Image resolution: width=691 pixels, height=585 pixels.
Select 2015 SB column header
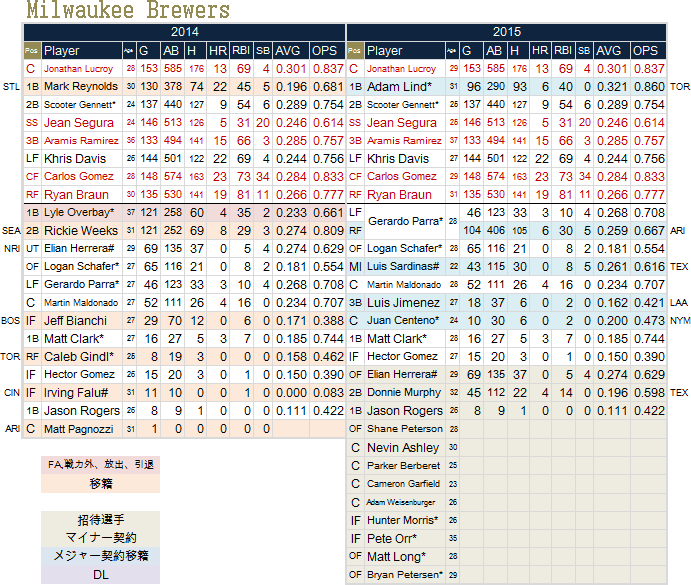[584, 51]
